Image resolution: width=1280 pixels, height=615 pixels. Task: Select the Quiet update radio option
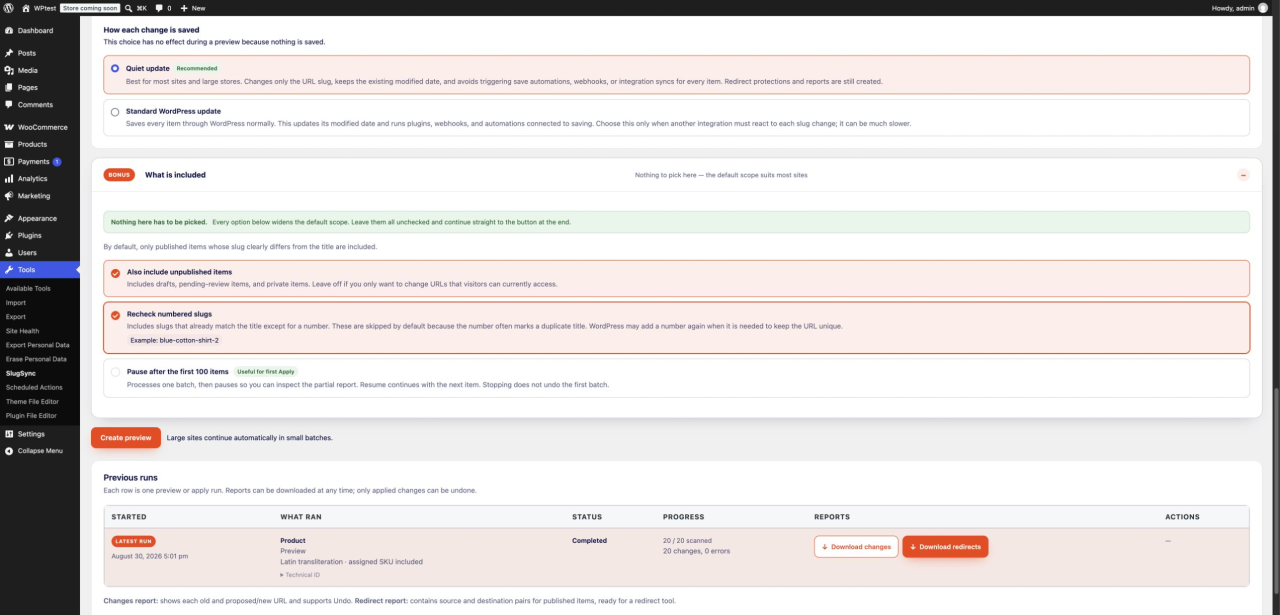(x=115, y=69)
